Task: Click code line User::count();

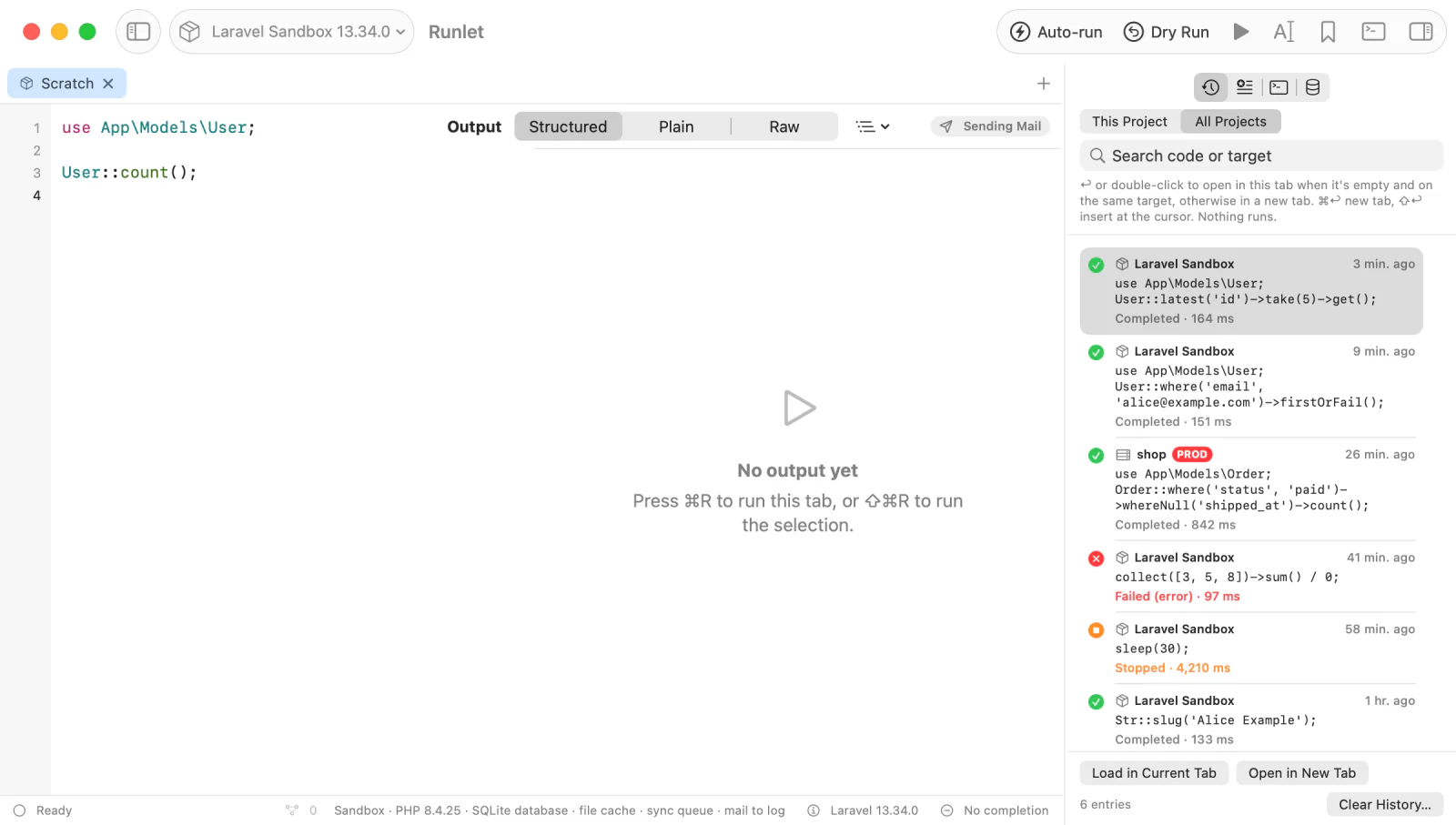Action: point(129,173)
